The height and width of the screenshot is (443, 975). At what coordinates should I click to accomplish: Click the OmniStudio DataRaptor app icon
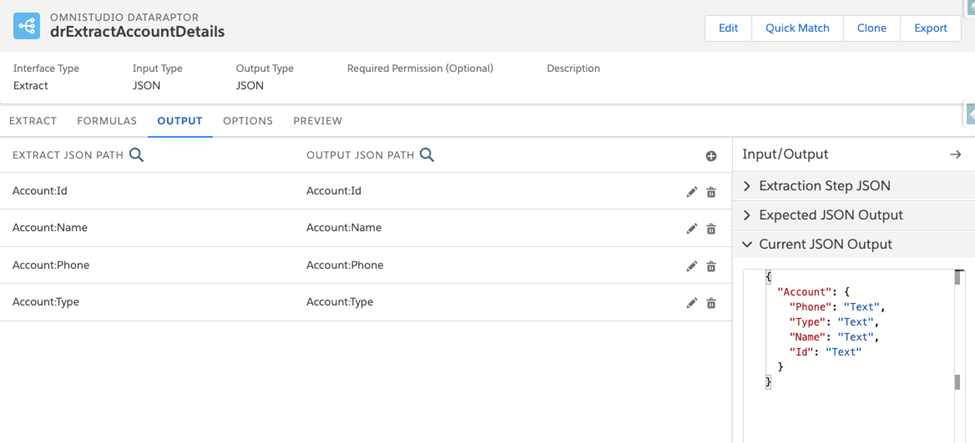27,26
